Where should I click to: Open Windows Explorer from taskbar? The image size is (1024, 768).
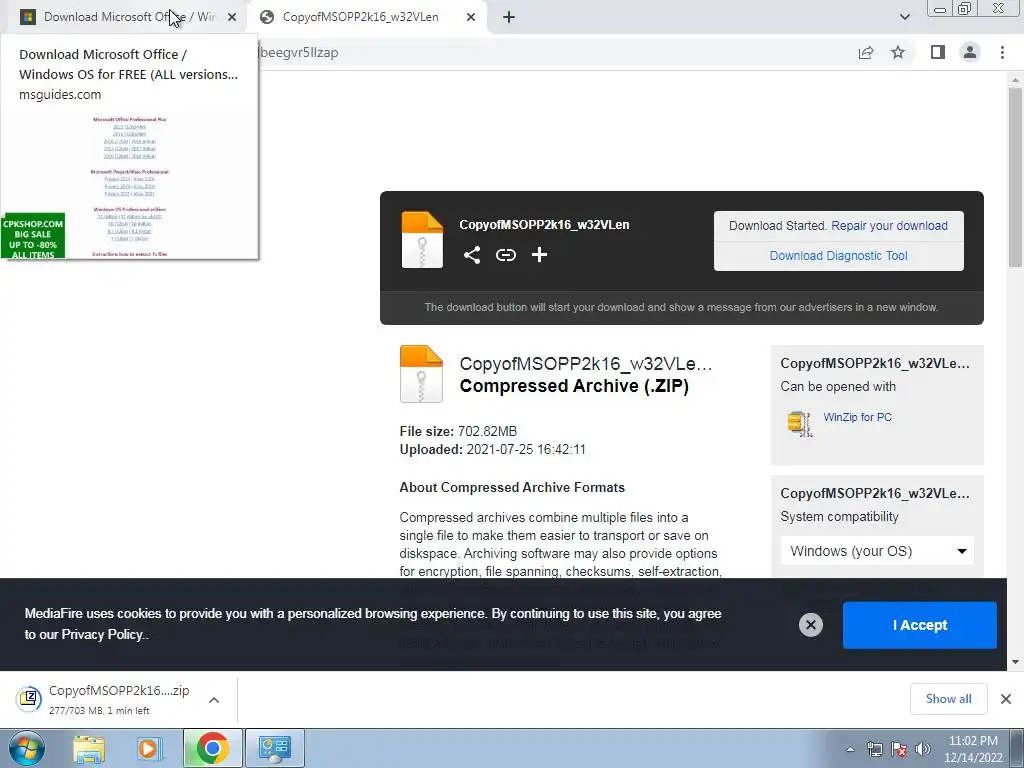[x=89, y=748]
